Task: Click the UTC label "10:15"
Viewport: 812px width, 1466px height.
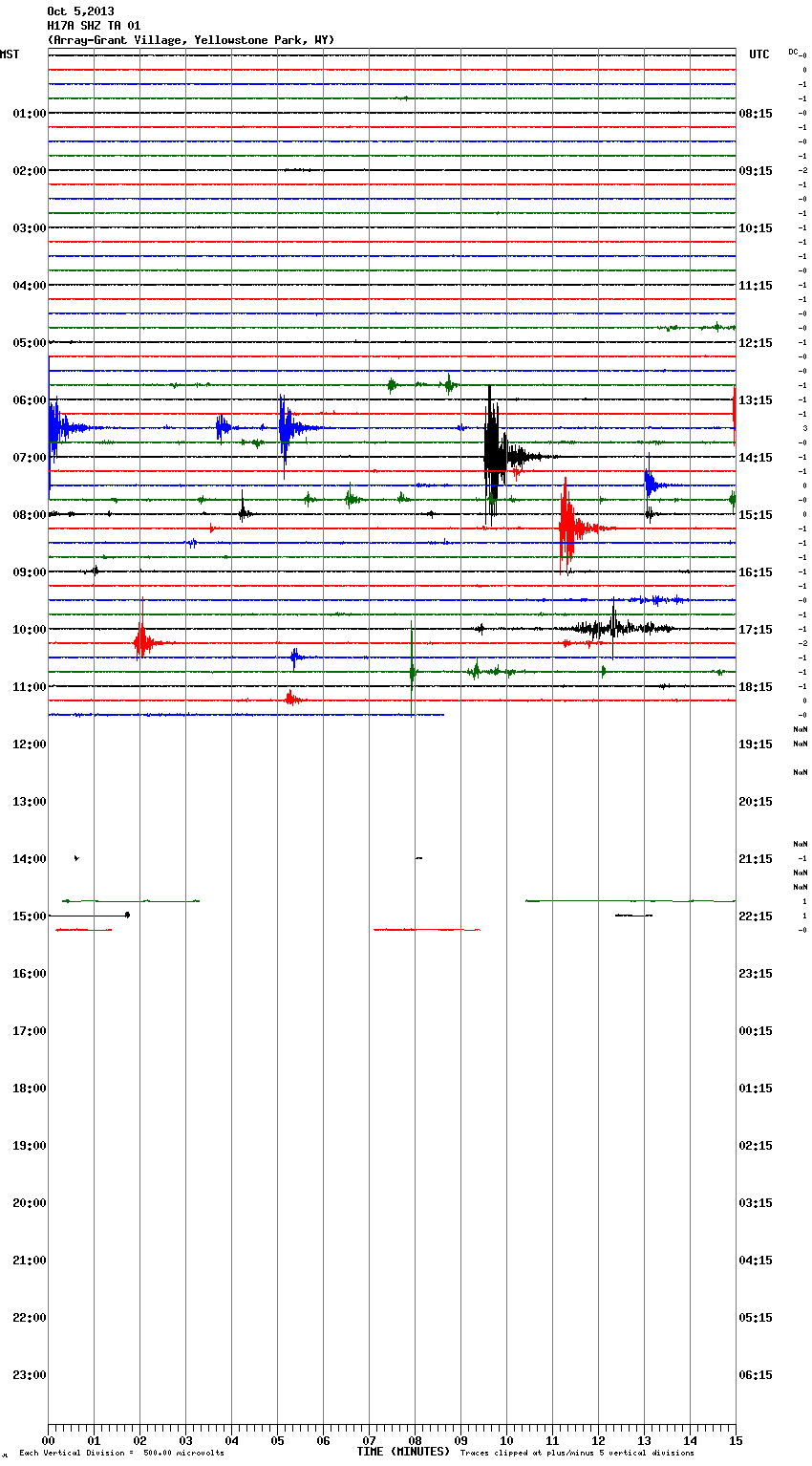Action: click(756, 228)
